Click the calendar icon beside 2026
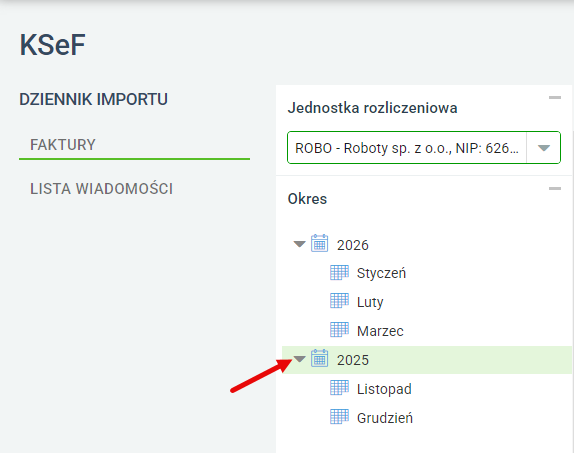This screenshot has width=574, height=453. 319,244
